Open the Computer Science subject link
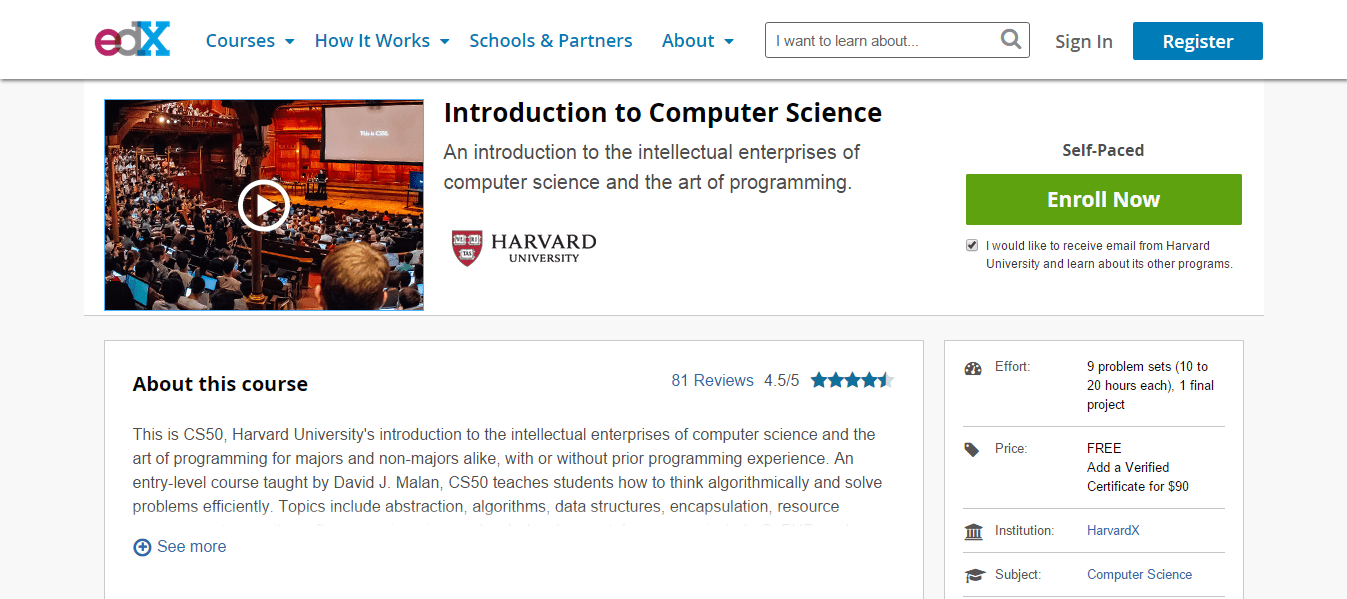The height and width of the screenshot is (599, 1347). pos(1140,575)
